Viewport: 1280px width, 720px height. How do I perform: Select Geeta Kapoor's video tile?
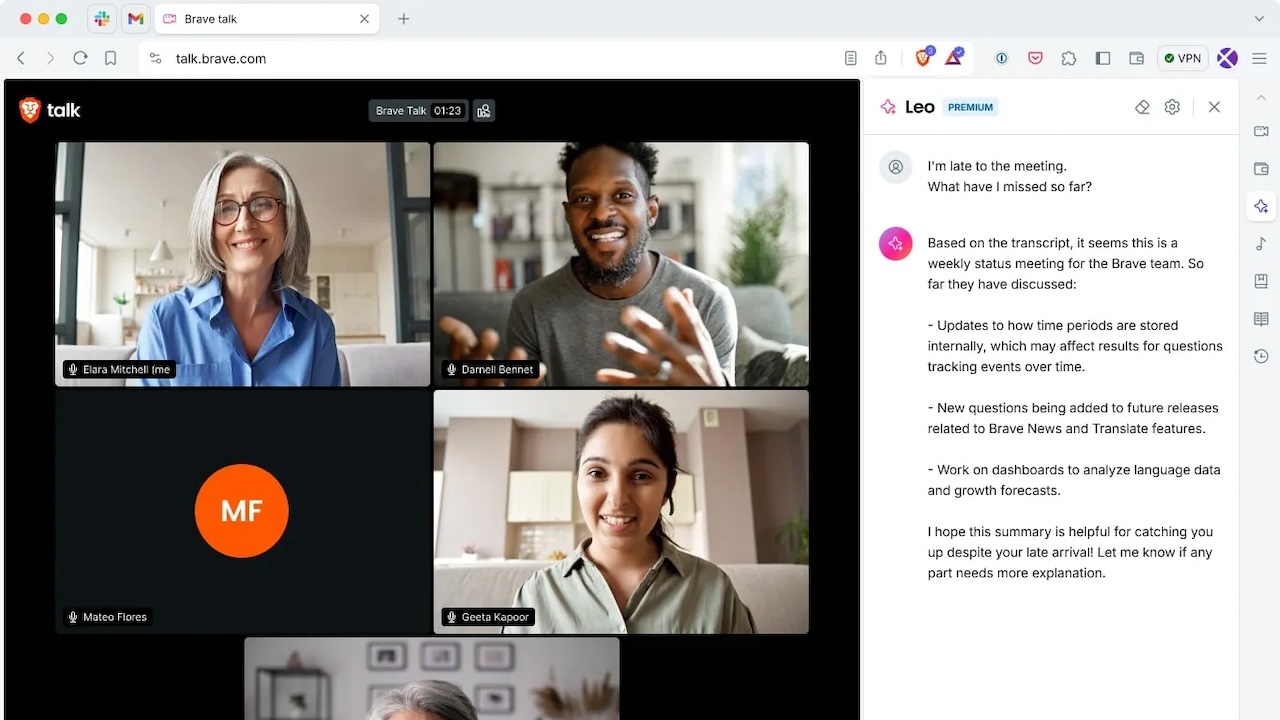[621, 512]
